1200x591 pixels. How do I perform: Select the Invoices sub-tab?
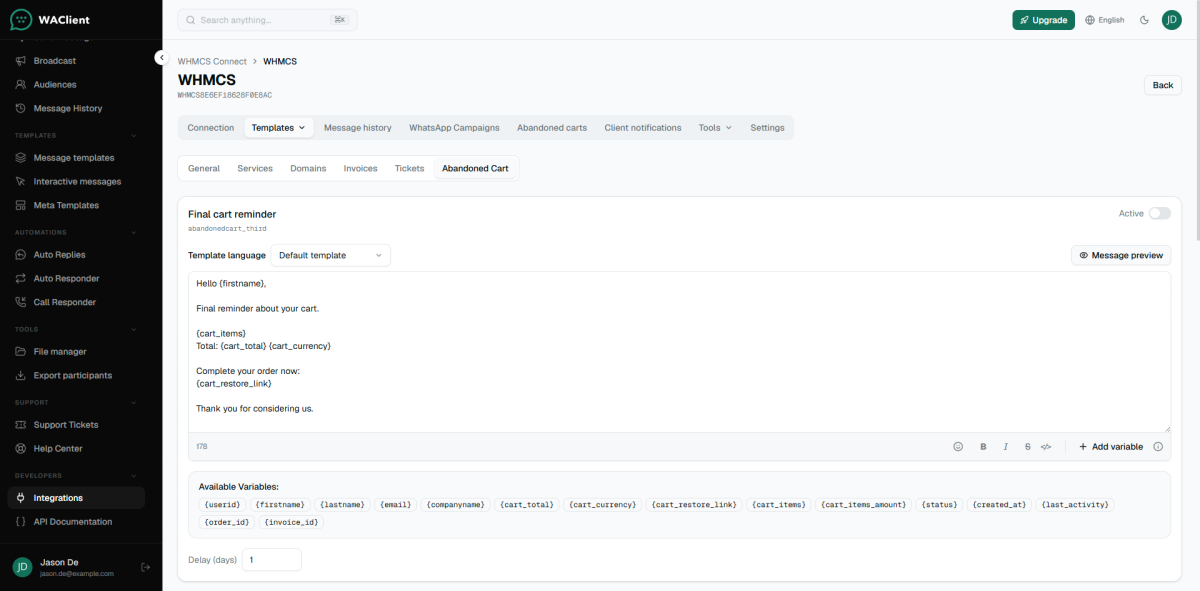(x=361, y=168)
